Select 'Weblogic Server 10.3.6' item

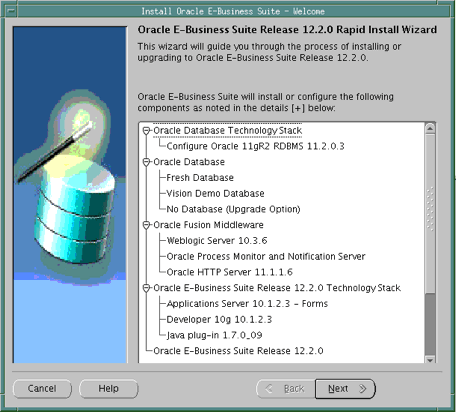tap(217, 241)
